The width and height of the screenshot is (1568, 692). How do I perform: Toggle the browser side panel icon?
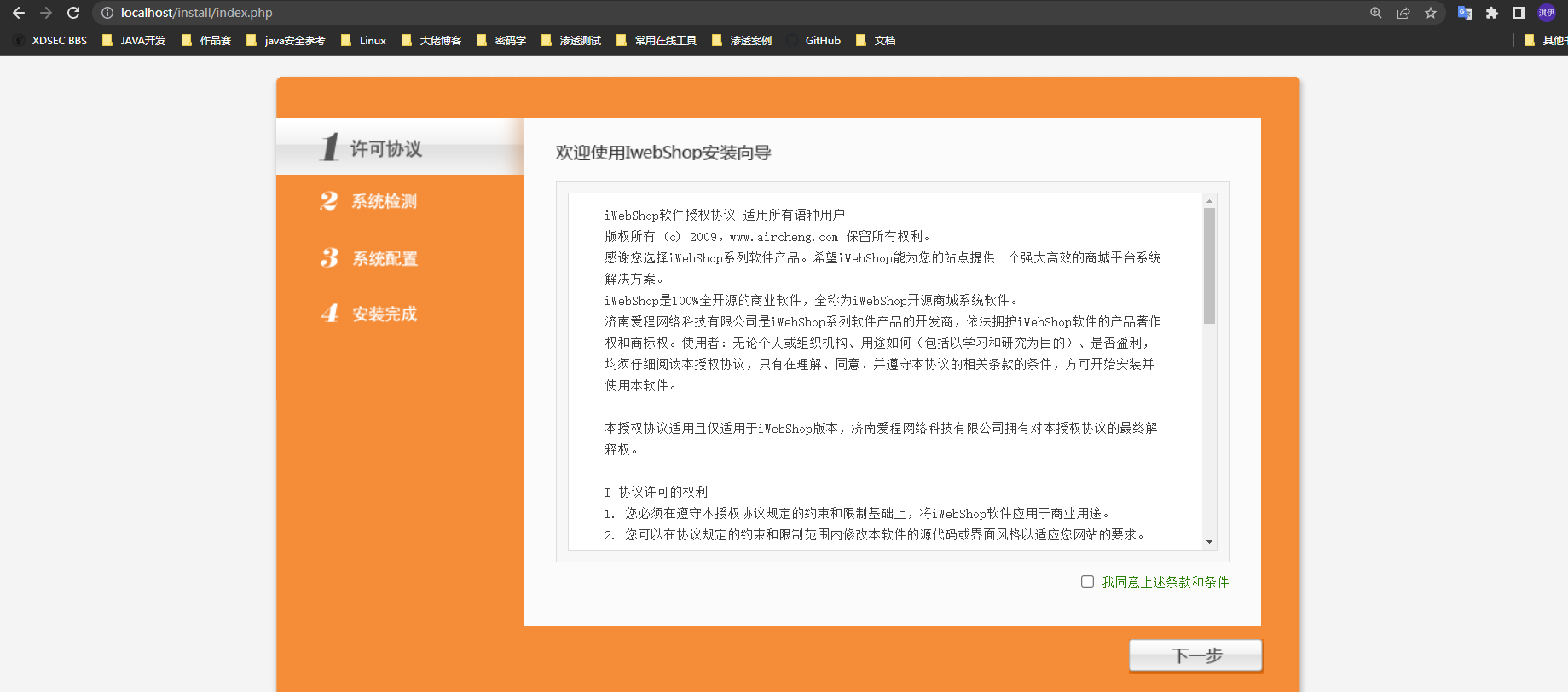1519,13
